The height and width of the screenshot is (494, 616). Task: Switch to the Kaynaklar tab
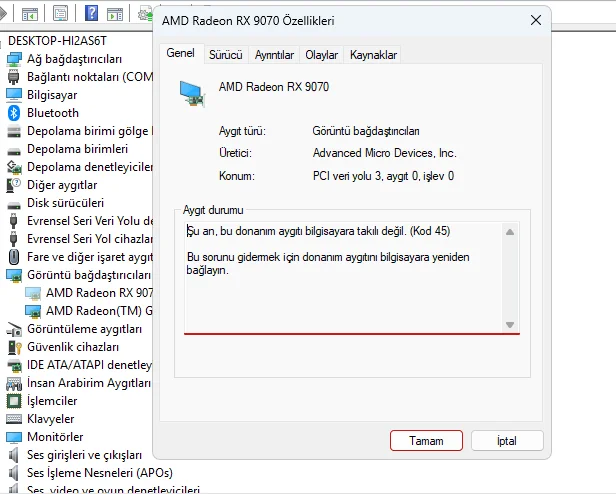click(373, 55)
